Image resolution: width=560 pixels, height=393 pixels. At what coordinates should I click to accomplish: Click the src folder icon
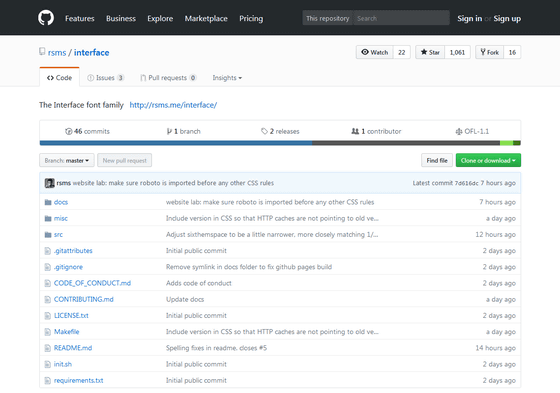[48, 235]
